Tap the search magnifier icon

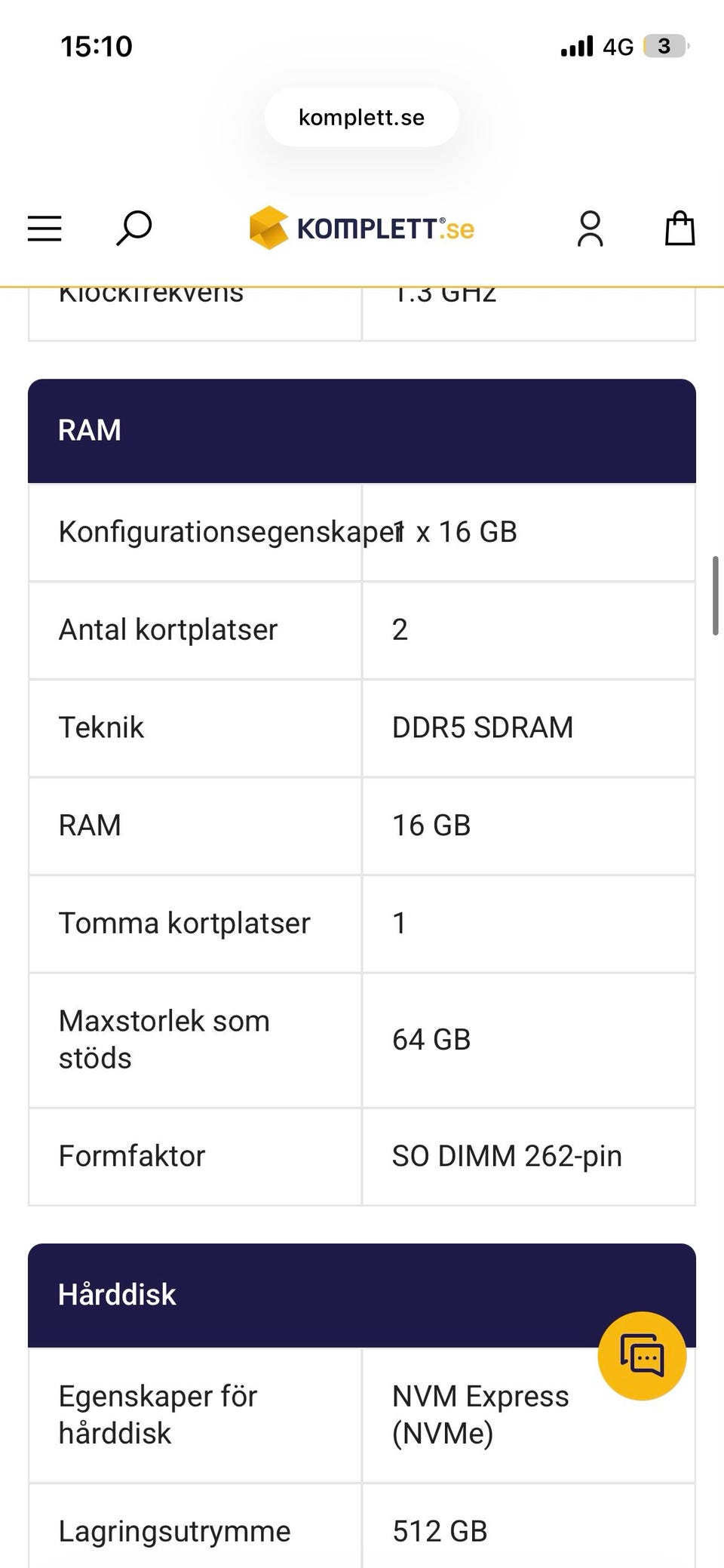pyautogui.click(x=134, y=228)
